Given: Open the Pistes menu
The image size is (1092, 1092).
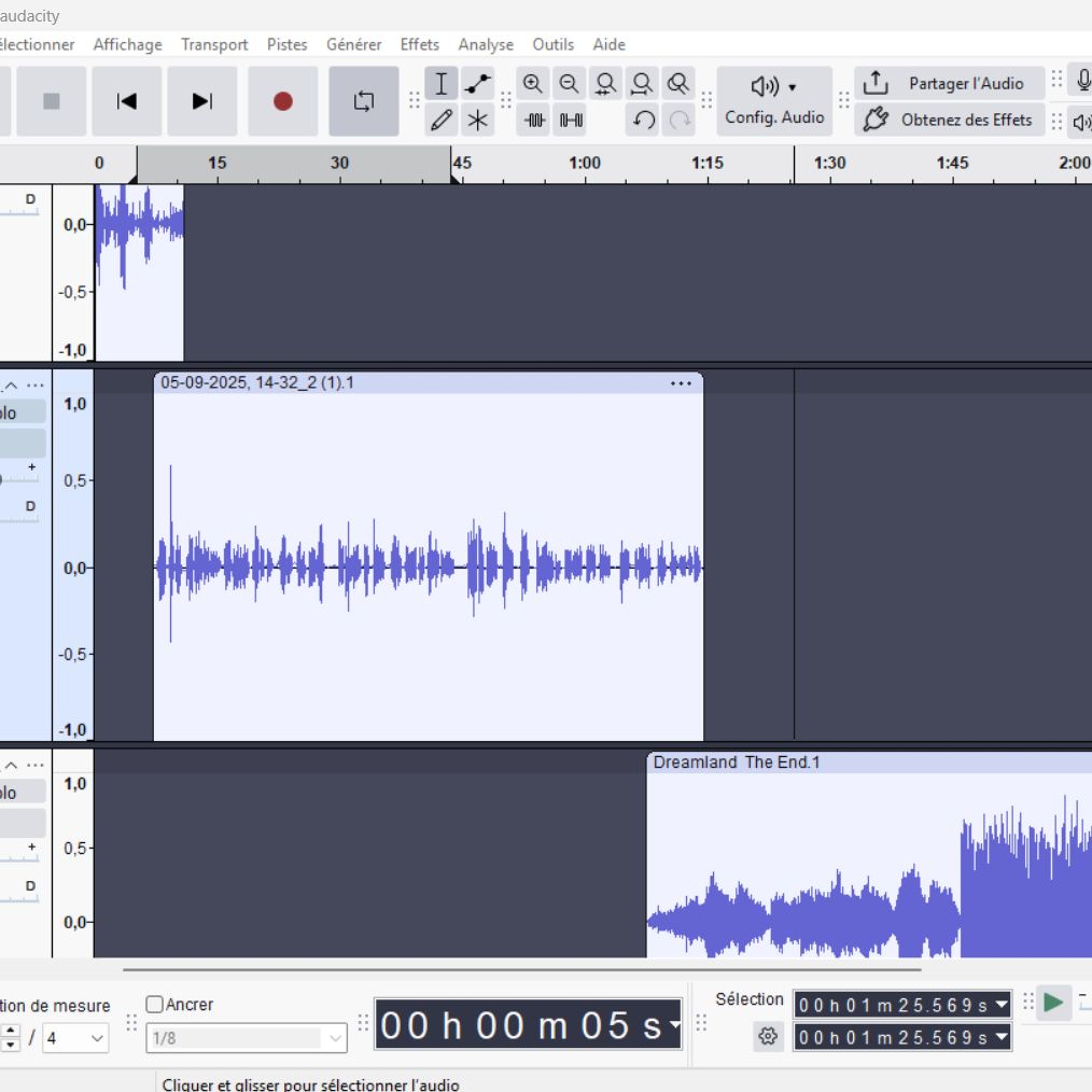Looking at the screenshot, I should click(x=287, y=45).
